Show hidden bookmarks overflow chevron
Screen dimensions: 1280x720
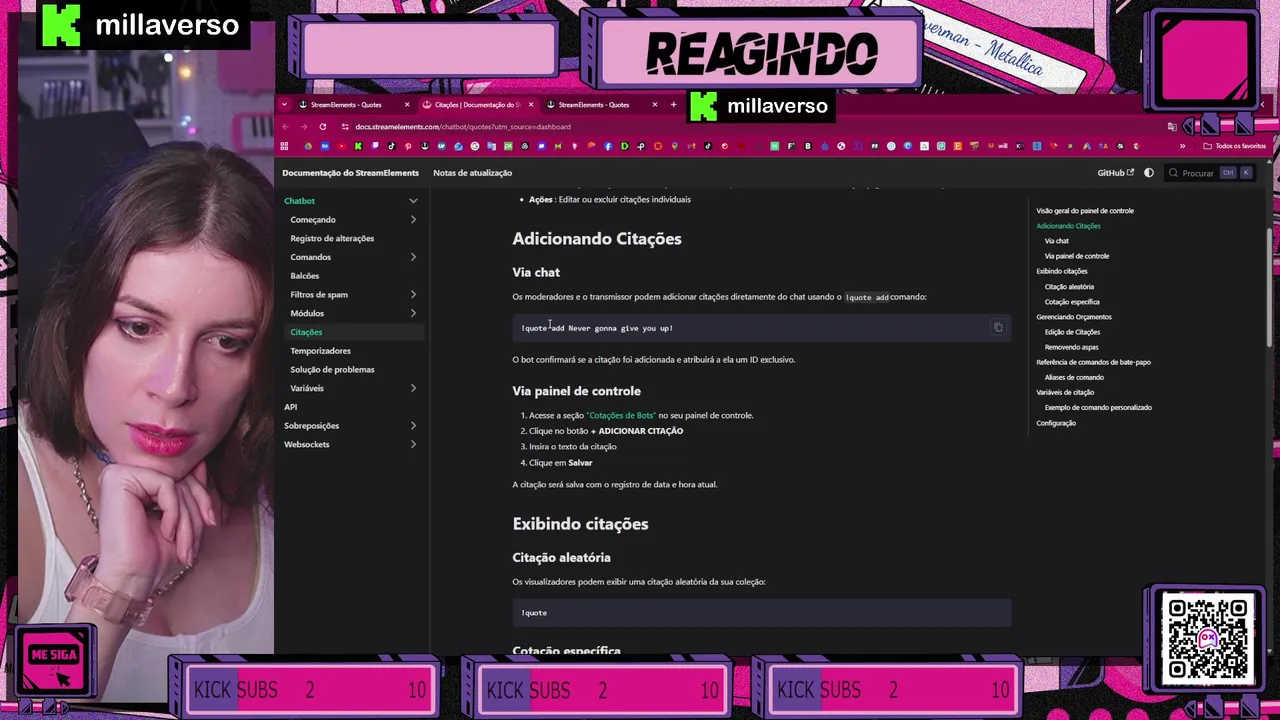[x=1182, y=146]
